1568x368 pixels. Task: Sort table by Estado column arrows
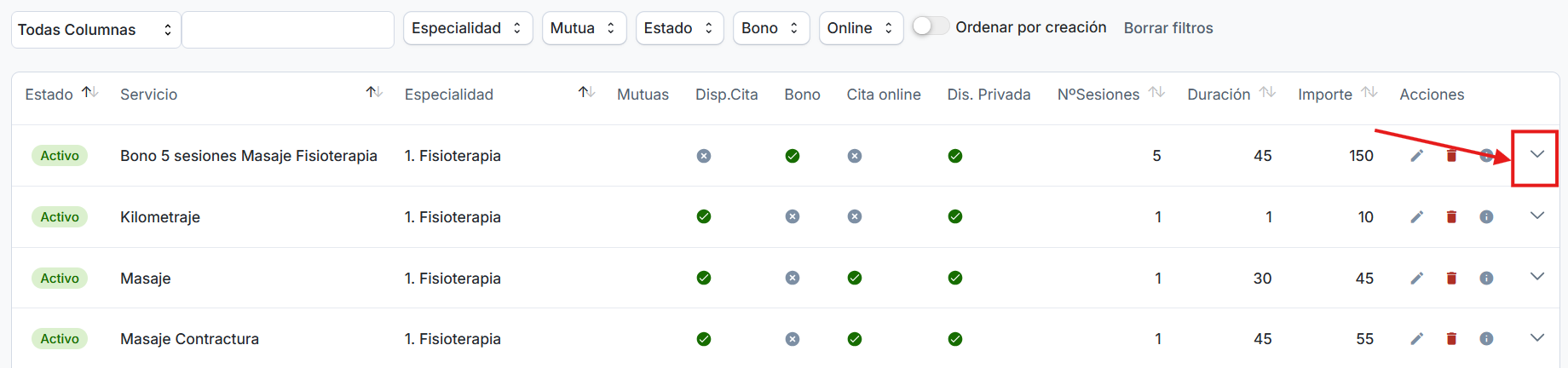coord(89,93)
